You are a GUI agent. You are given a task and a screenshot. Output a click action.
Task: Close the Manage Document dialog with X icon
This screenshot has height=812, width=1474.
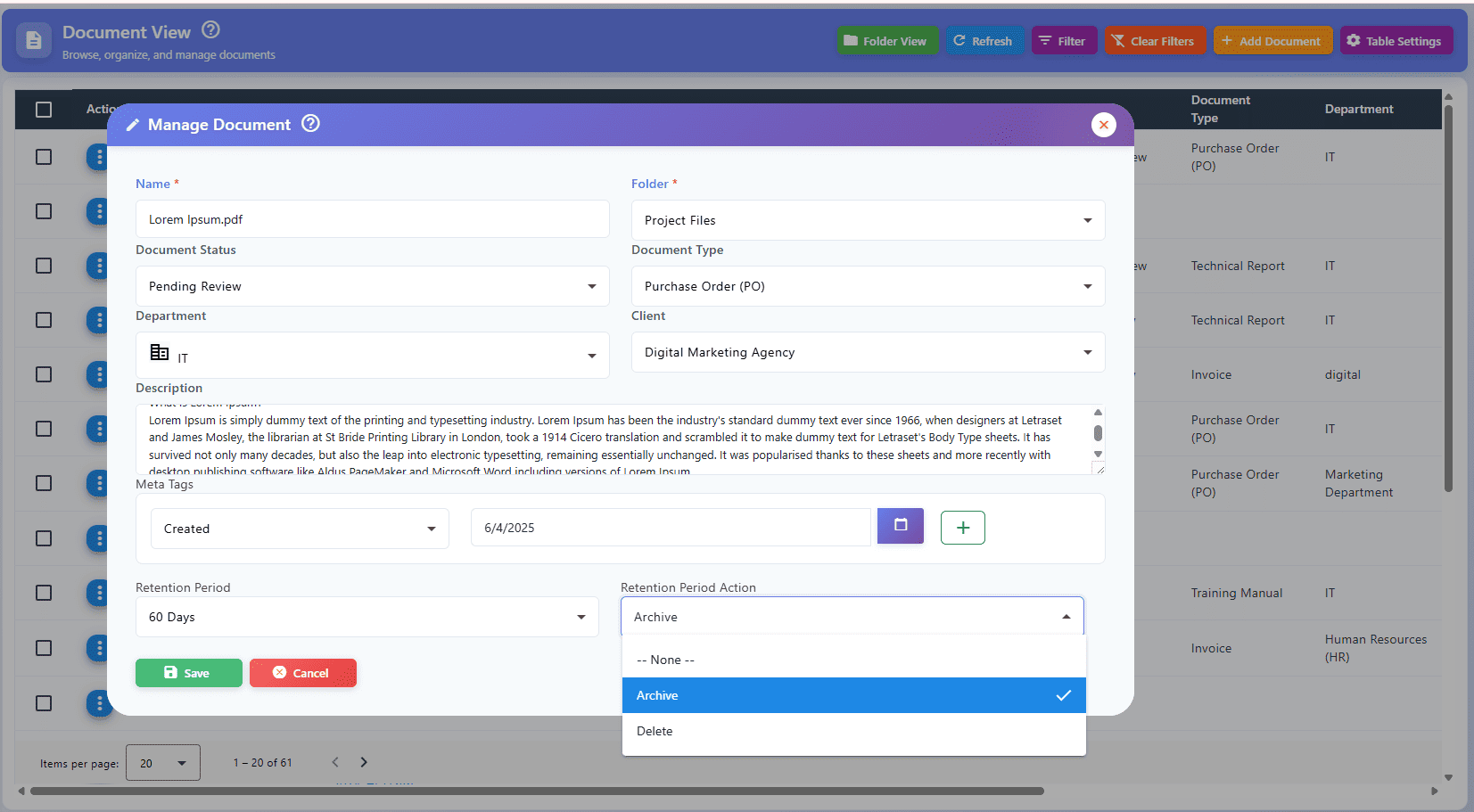1104,125
